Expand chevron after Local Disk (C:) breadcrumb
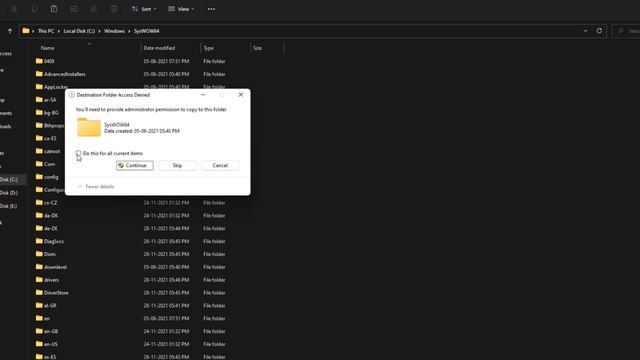640x360 pixels. [x=99, y=31]
